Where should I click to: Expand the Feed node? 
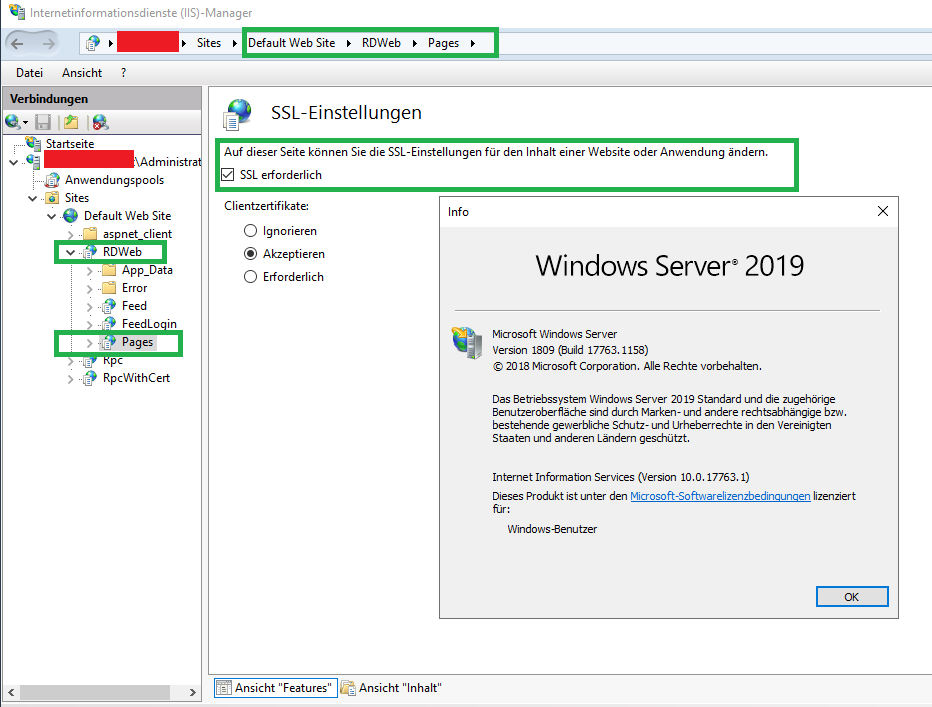click(90, 306)
